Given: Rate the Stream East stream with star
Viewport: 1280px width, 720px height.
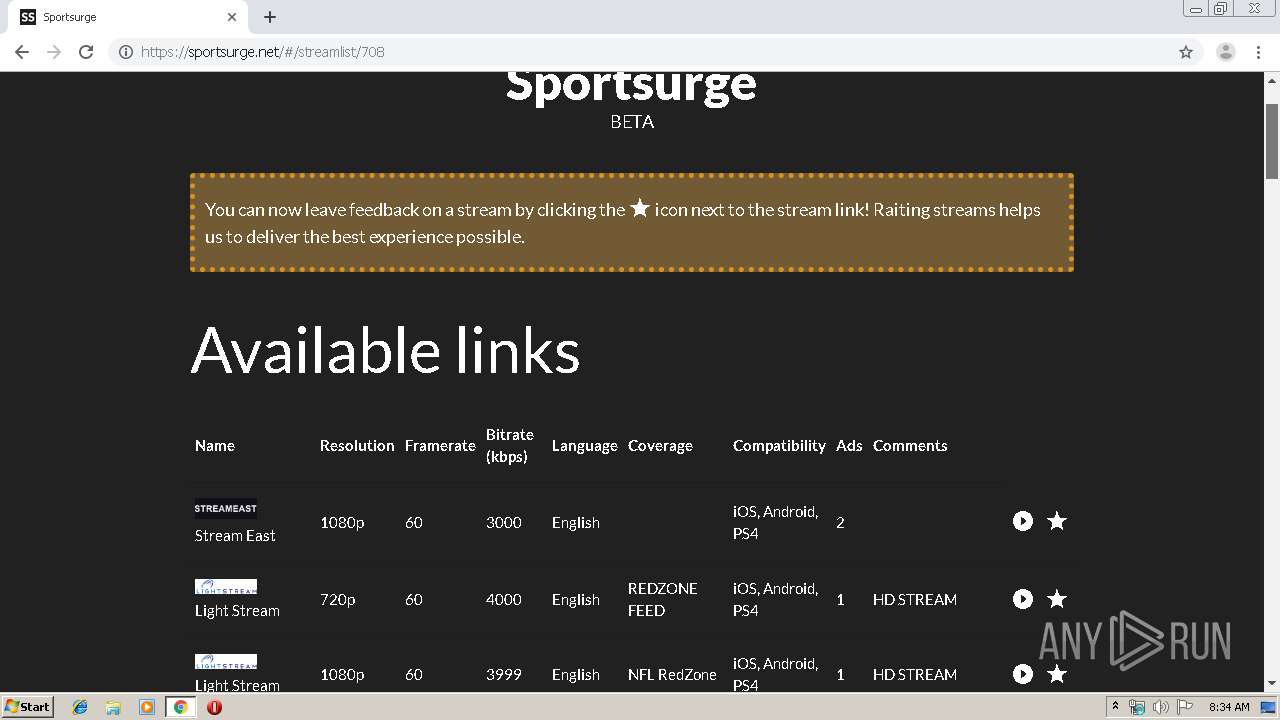Looking at the screenshot, I should pos(1057,521).
